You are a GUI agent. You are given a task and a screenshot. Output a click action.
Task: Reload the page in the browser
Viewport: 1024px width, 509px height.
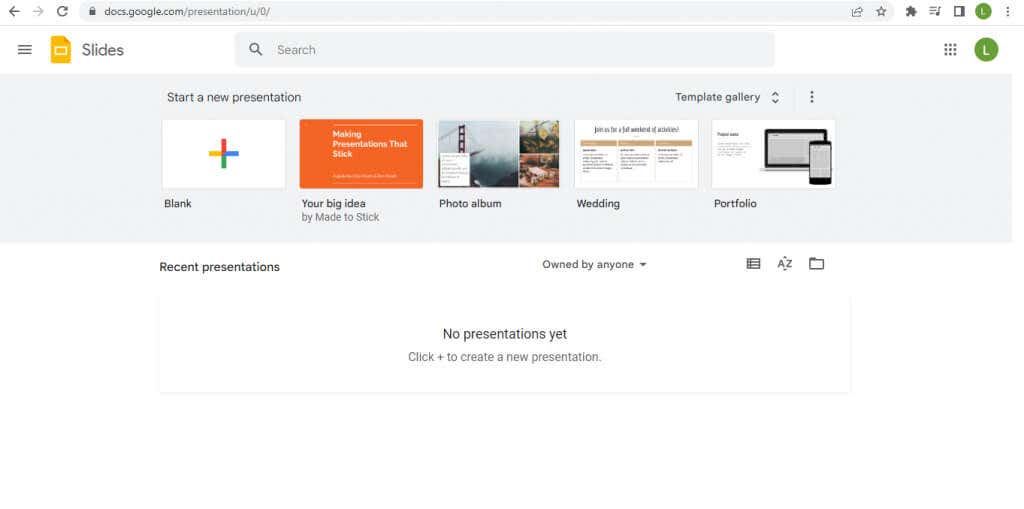pyautogui.click(x=62, y=12)
